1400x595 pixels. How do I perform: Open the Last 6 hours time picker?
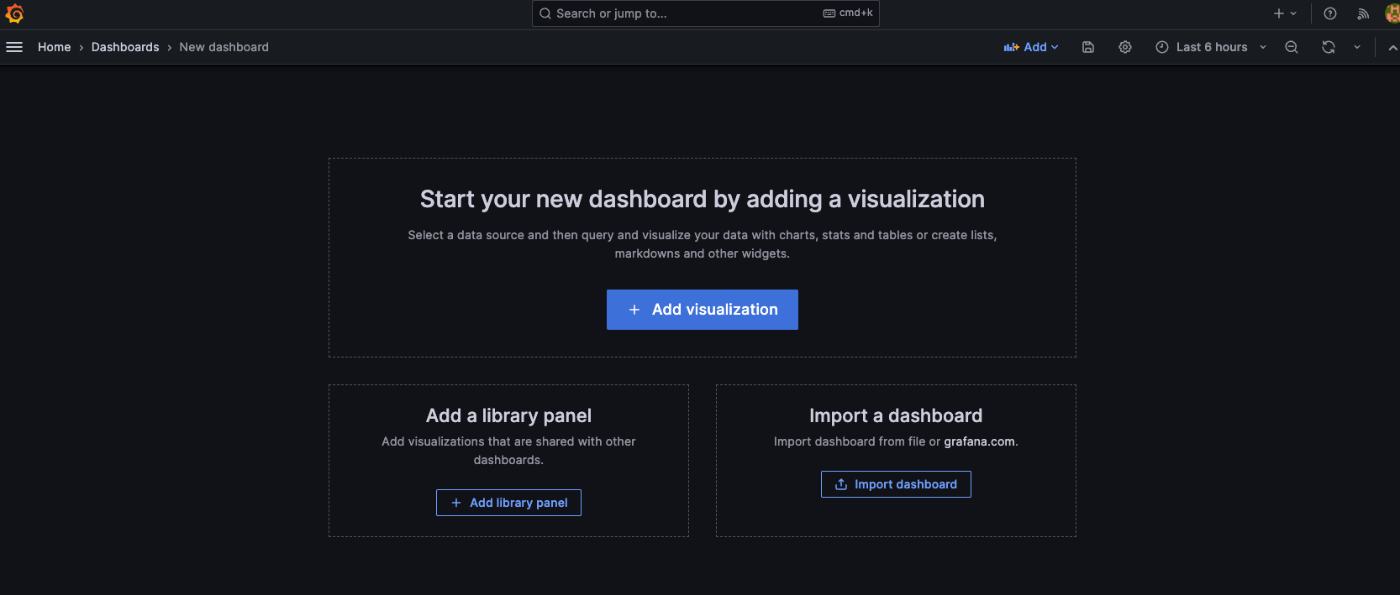1211,47
